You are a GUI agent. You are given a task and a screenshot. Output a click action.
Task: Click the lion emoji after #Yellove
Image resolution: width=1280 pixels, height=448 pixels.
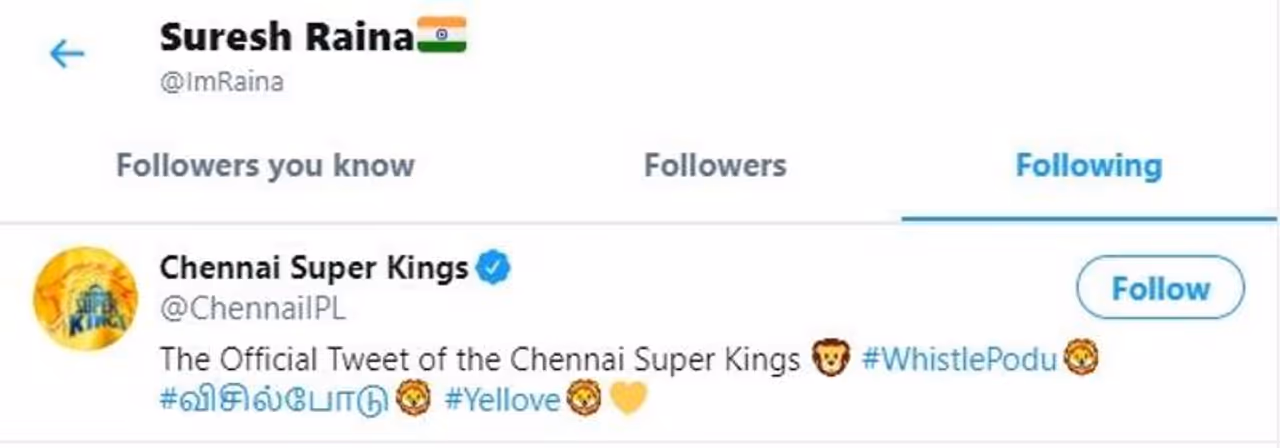(x=583, y=400)
